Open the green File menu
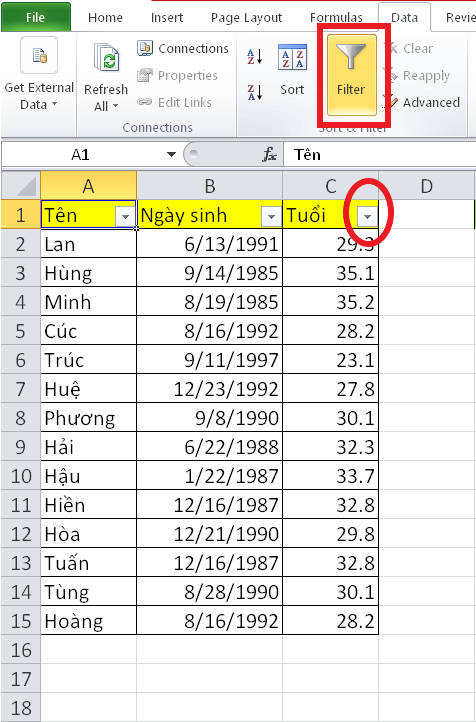Screen dimensions: 476x722 tap(35, 17)
